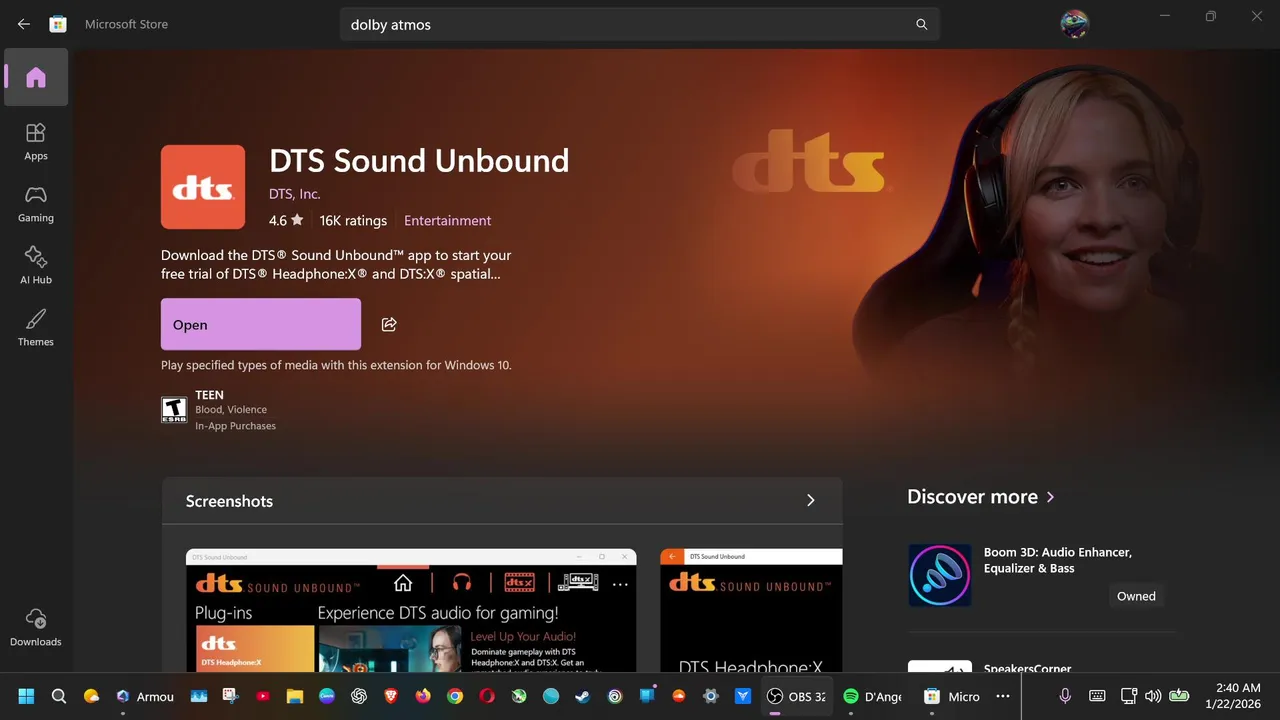Click the weather widget in taskbar
The height and width of the screenshot is (720, 1280).
coord(91,696)
